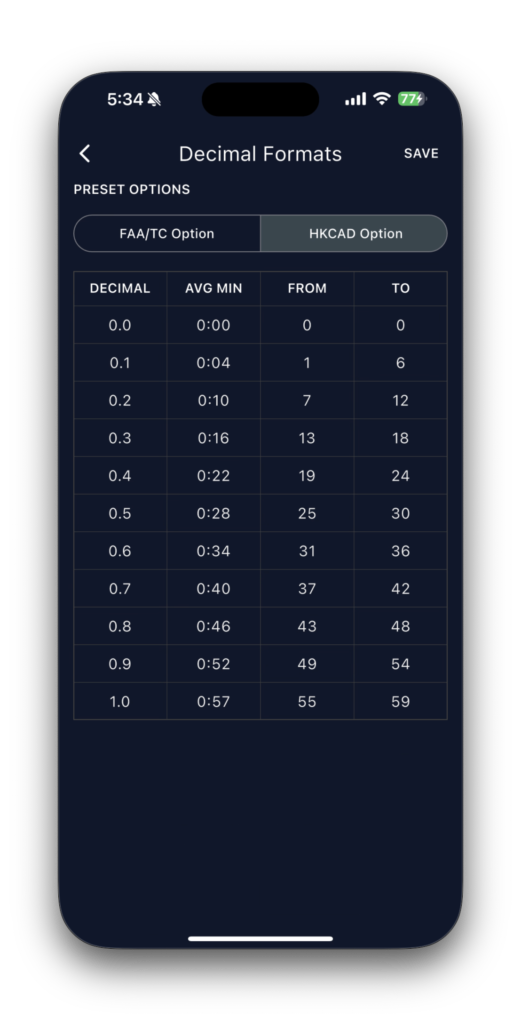Edit the TO value 36 cell
The width and height of the screenshot is (521, 1024).
pos(400,551)
